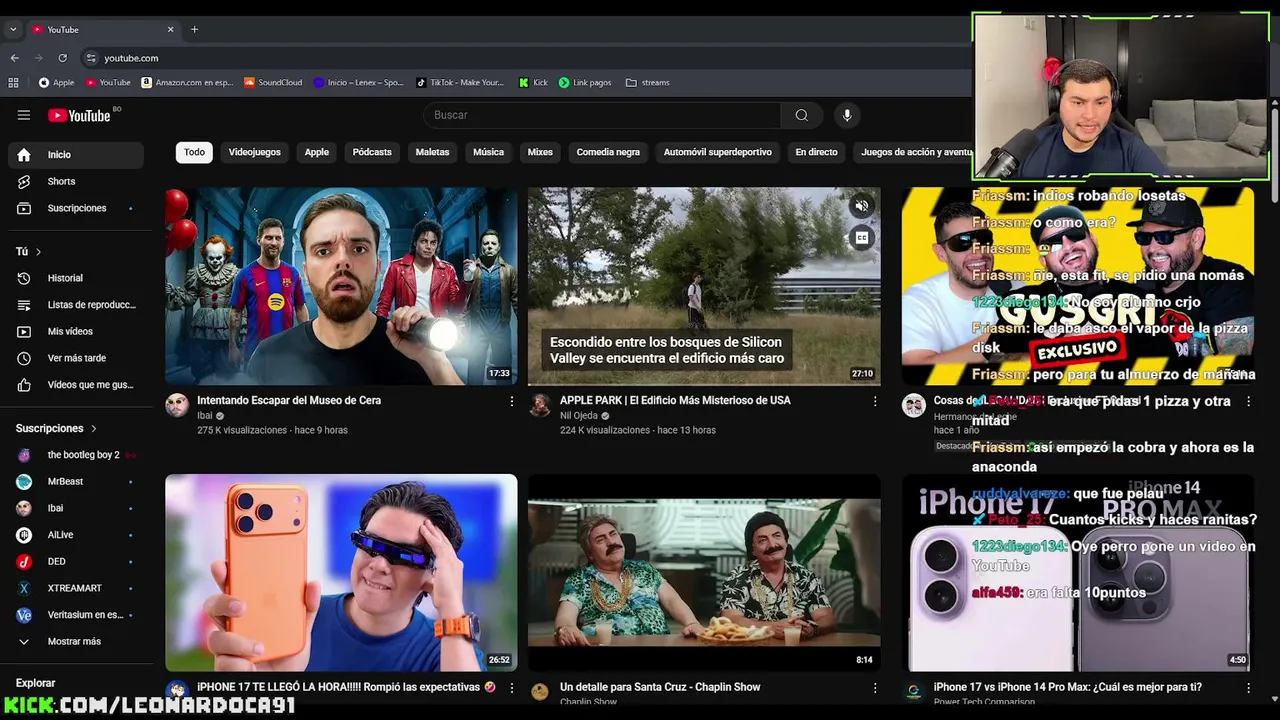Open Listas de reproducción in sidebar
Screen dimensions: 1280x720
coord(76,305)
